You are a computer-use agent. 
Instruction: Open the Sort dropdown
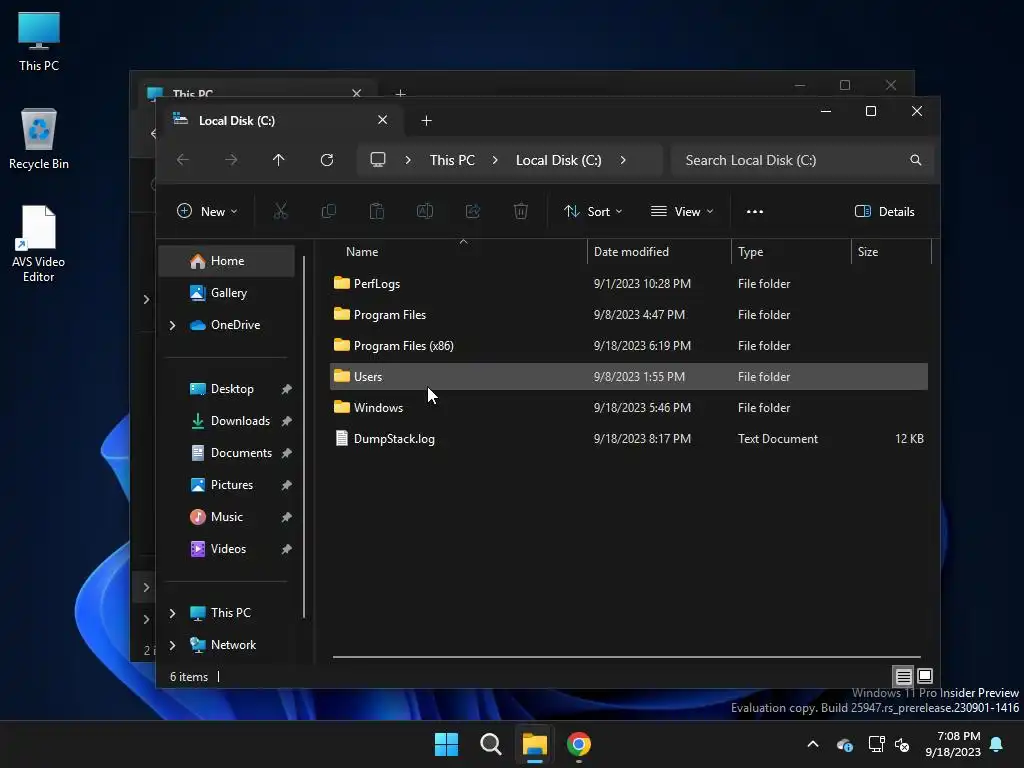pyautogui.click(x=593, y=212)
